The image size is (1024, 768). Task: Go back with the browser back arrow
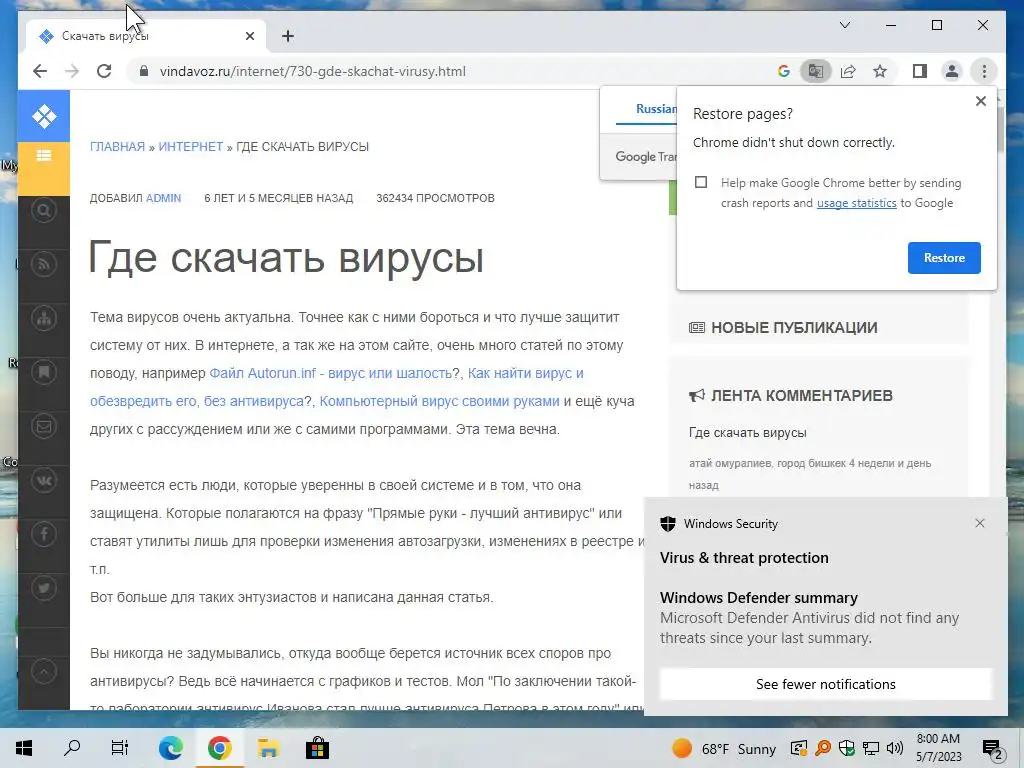click(40, 71)
